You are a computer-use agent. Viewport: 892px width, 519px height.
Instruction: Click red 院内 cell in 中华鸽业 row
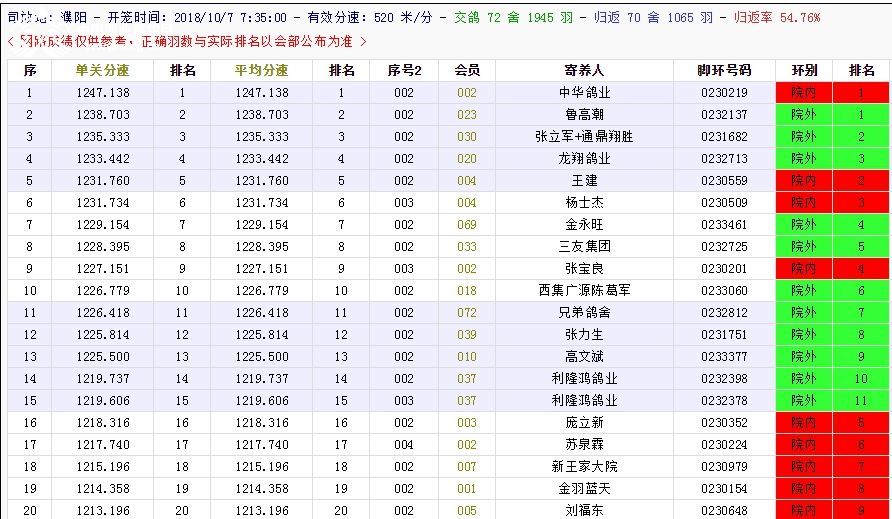pyautogui.click(x=804, y=93)
